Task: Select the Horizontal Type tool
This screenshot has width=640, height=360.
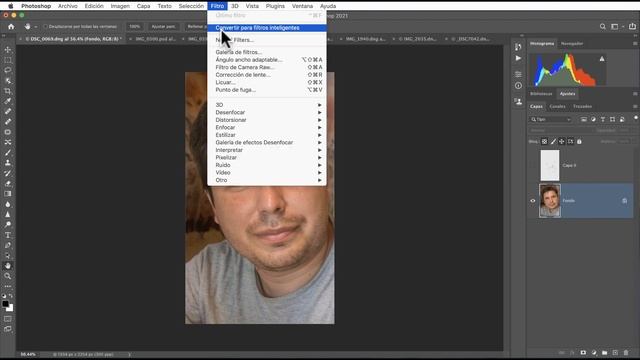Action: (x=8, y=235)
